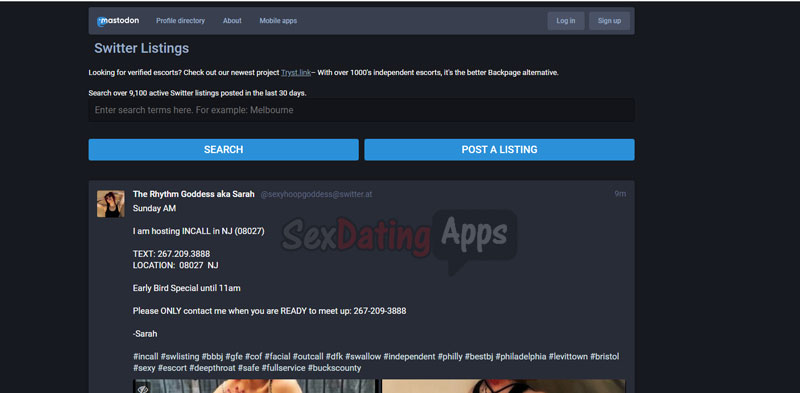Focus the listings search terms field
The height and width of the screenshot is (393, 800).
point(362,110)
